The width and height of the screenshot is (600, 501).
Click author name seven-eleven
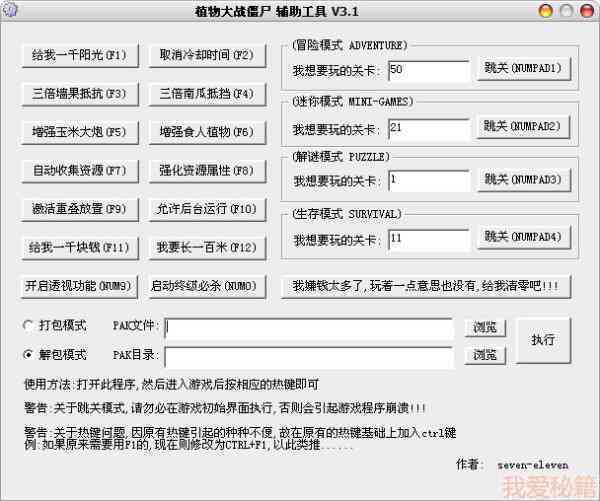point(533,465)
